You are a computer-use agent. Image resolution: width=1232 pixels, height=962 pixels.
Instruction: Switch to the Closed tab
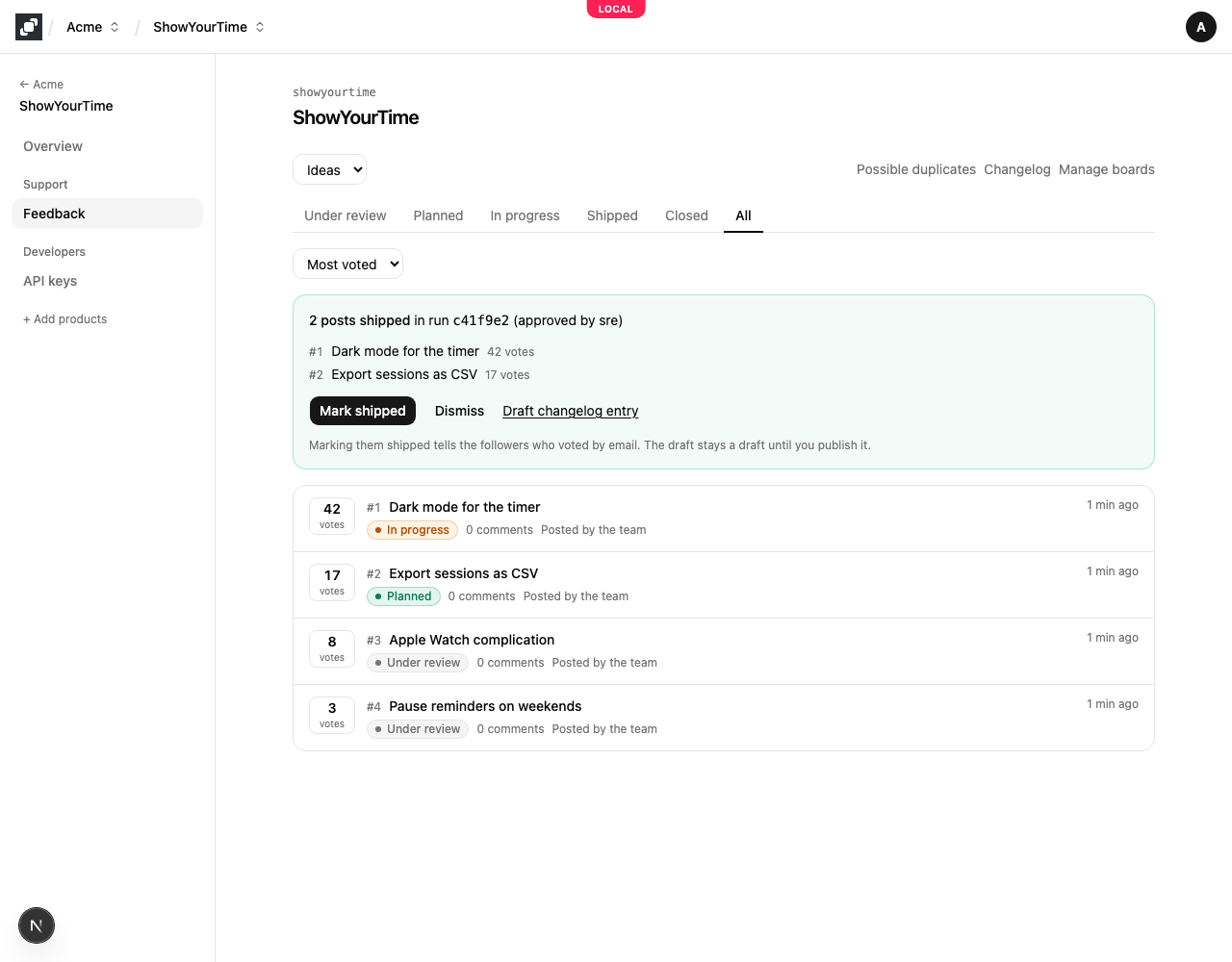[x=686, y=215]
